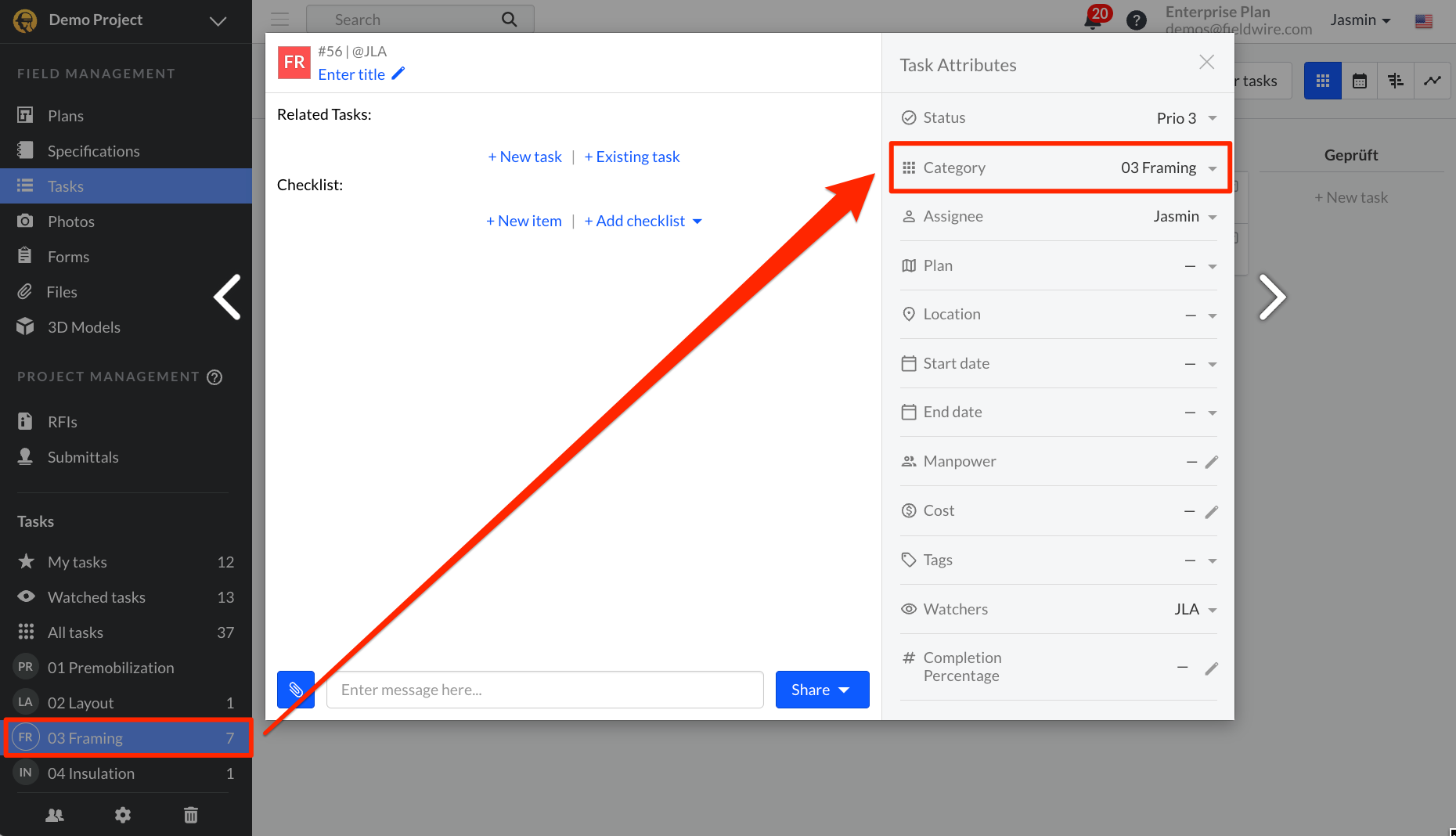Screen dimensions: 1456x836
Task: Edit the Manpower value pencil icon
Action: pyautogui.click(x=1211, y=462)
